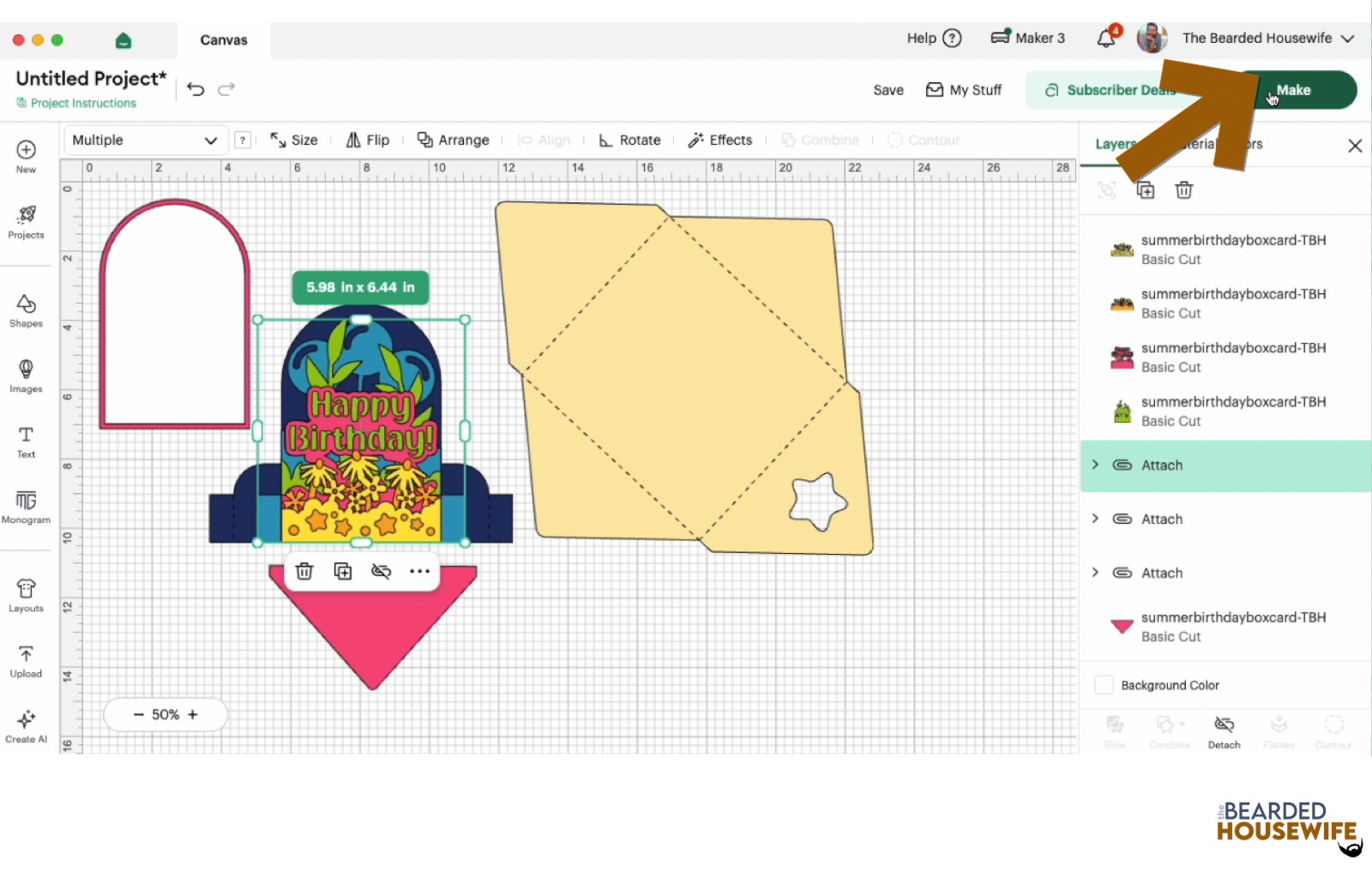Screen dimensions: 1372x872
Task: Duplicate the selection from the floating toolbar
Action: (343, 571)
